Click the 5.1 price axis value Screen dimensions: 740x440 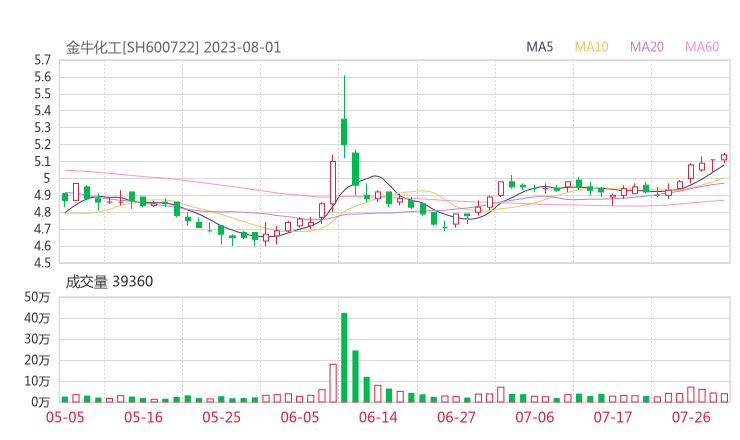pyautogui.click(x=42, y=161)
